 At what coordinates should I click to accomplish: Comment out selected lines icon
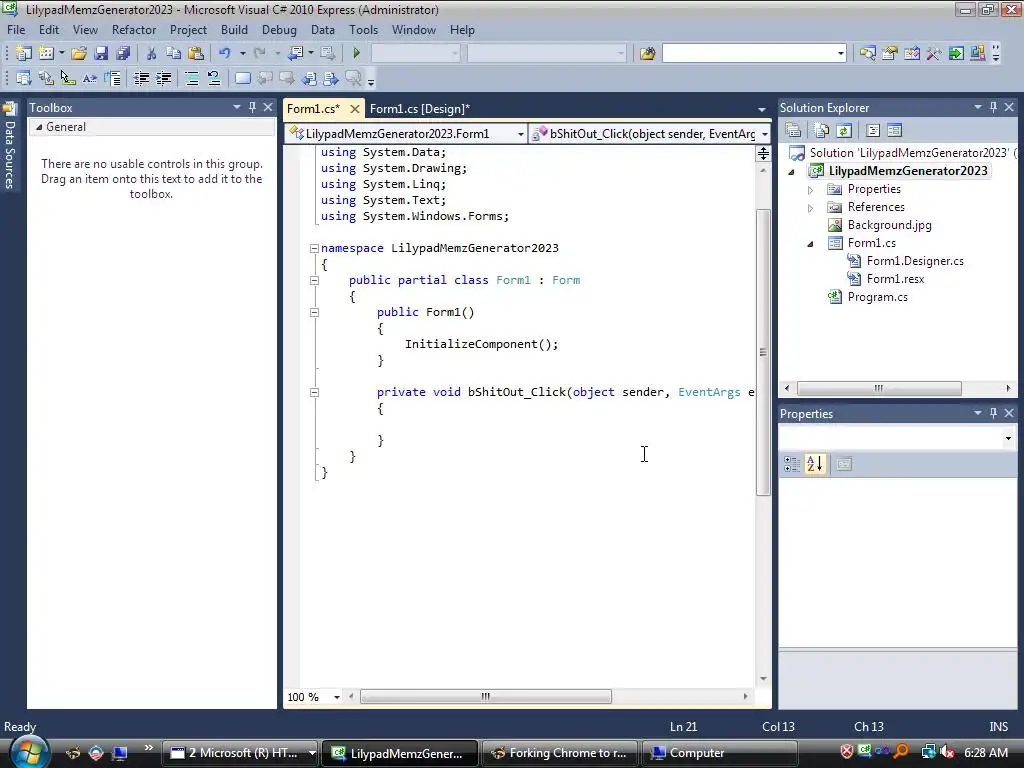pyautogui.click(x=192, y=79)
